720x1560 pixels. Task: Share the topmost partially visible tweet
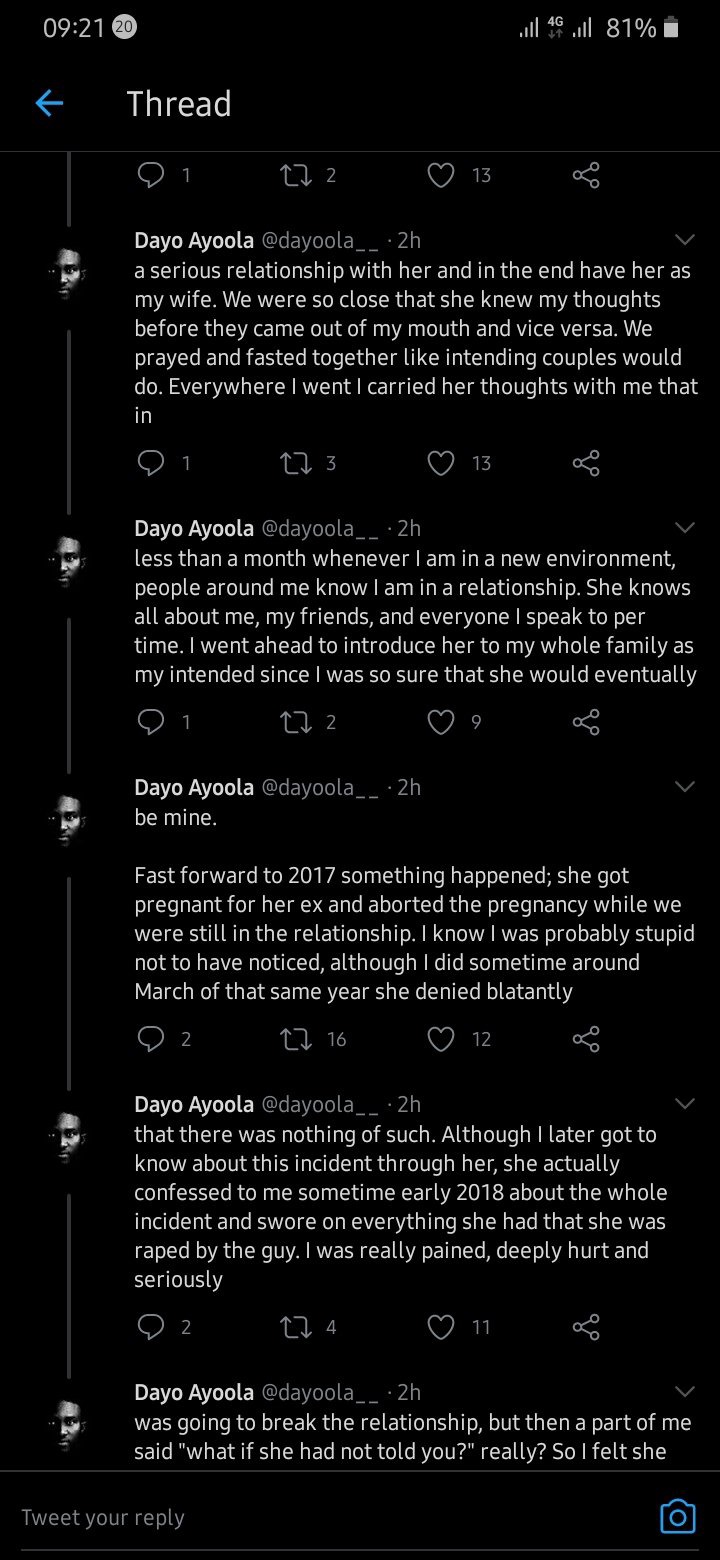586,175
